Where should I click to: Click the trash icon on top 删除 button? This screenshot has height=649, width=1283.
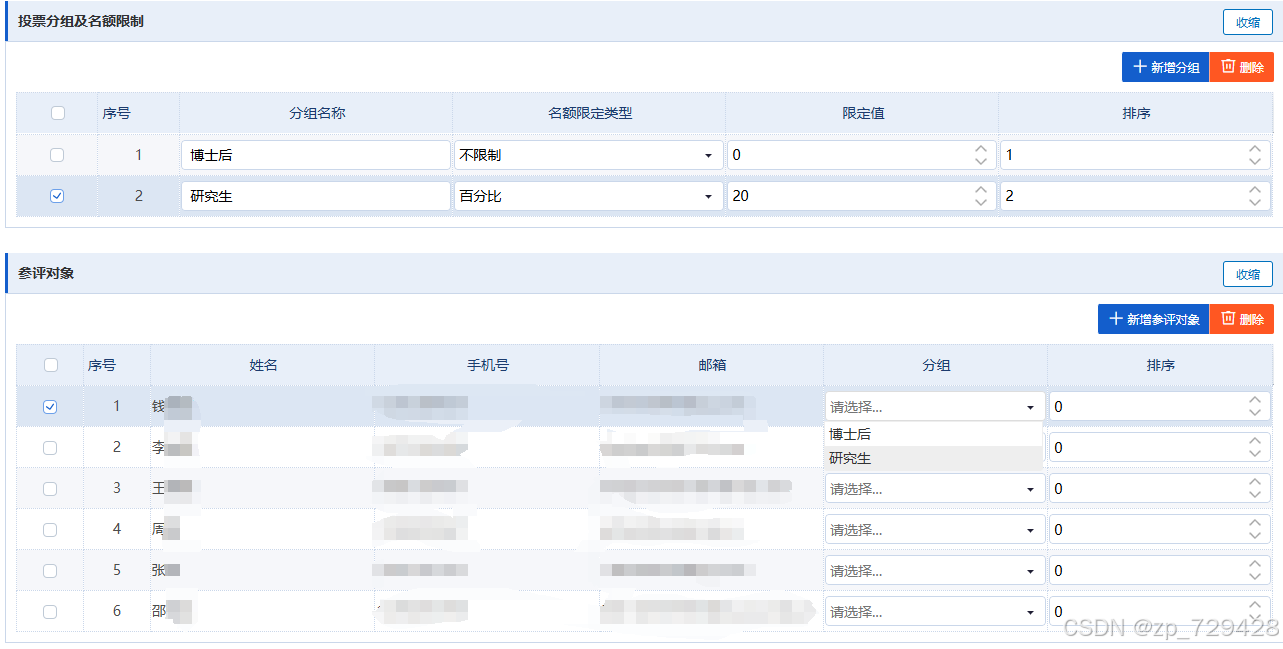(x=1224, y=66)
